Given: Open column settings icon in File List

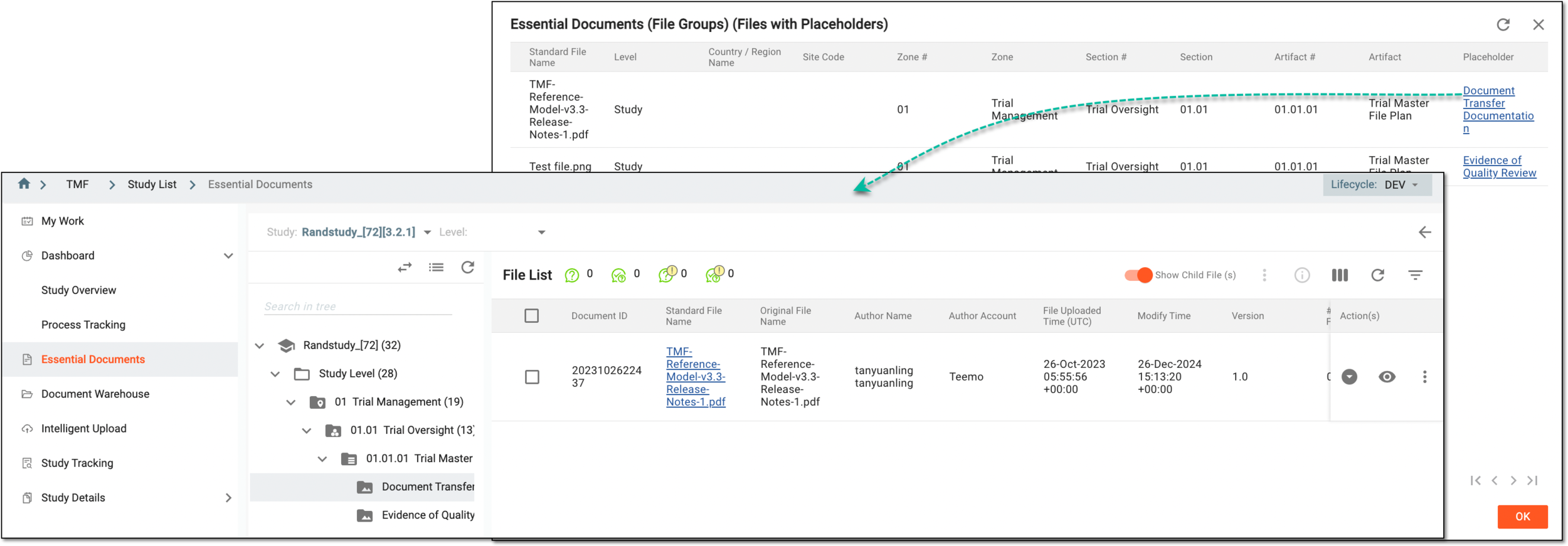Looking at the screenshot, I should tap(1340, 275).
